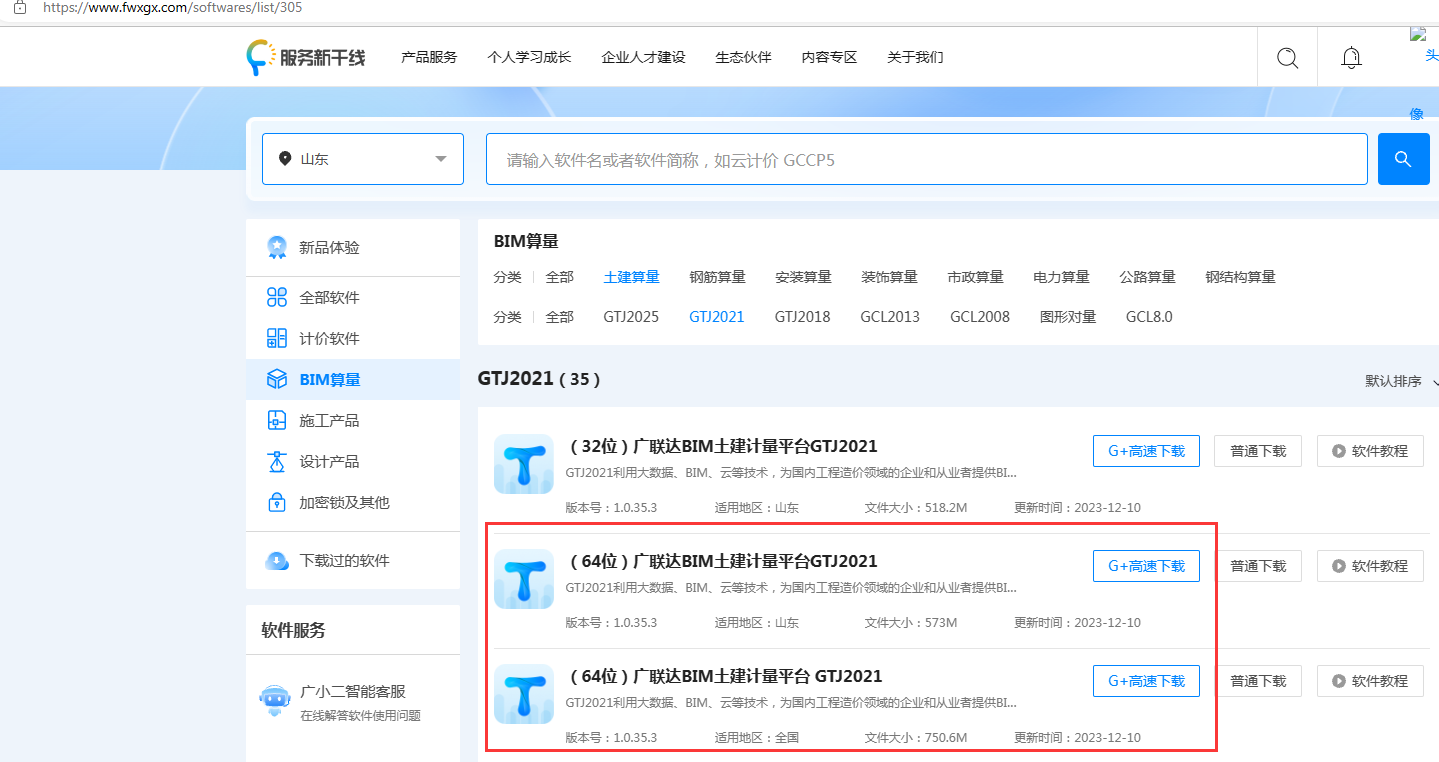Open the 企业人才建设 menu
This screenshot has height=762, width=1439.
click(x=643, y=57)
